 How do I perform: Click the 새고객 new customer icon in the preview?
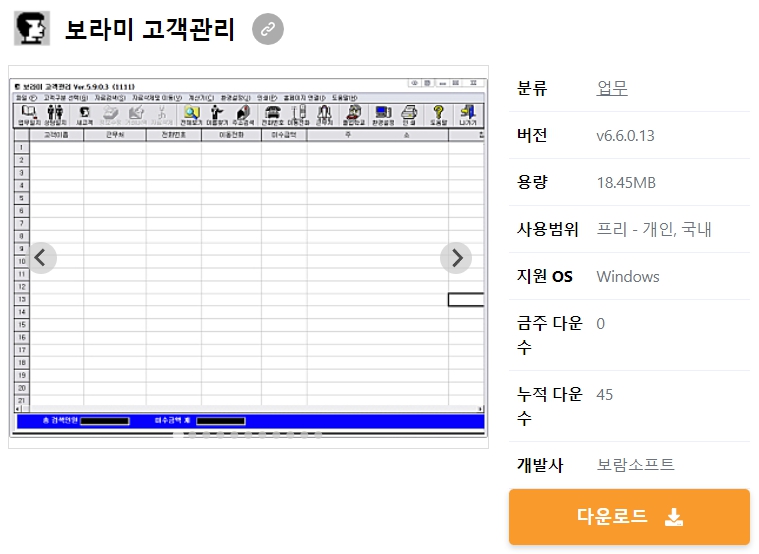pyautogui.click(x=84, y=115)
